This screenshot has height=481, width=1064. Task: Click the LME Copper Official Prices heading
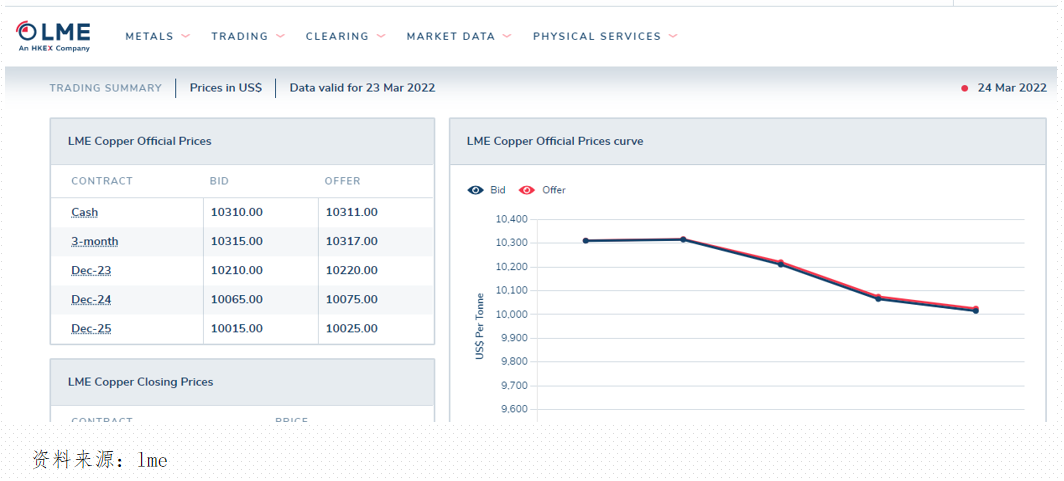click(x=140, y=142)
